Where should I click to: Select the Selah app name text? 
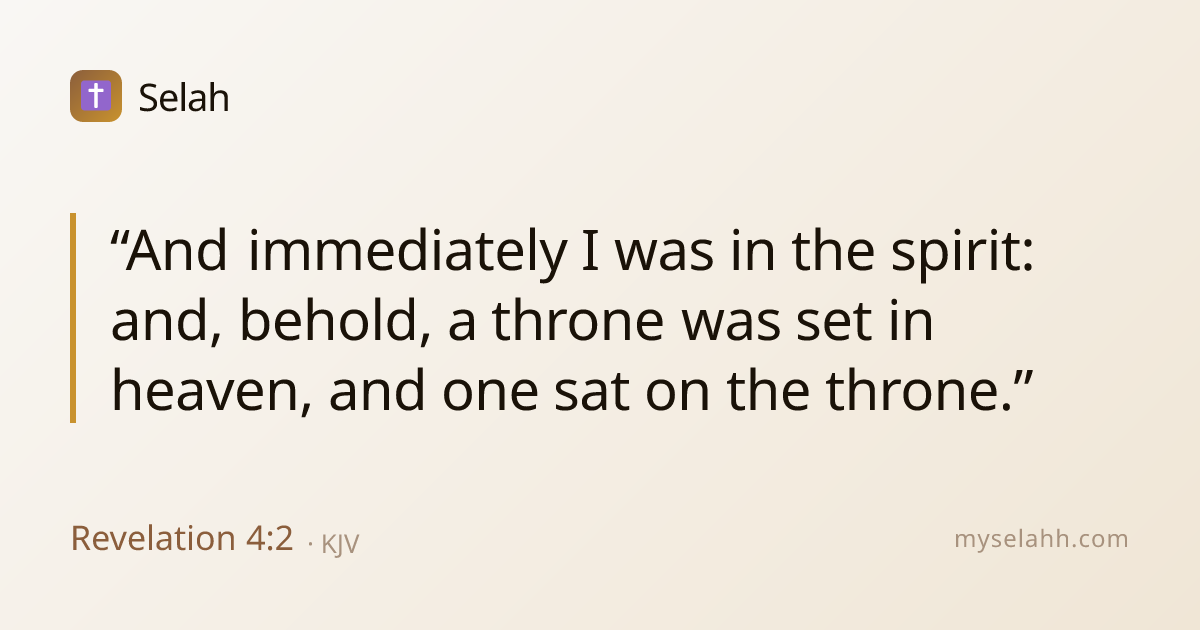coord(184,98)
